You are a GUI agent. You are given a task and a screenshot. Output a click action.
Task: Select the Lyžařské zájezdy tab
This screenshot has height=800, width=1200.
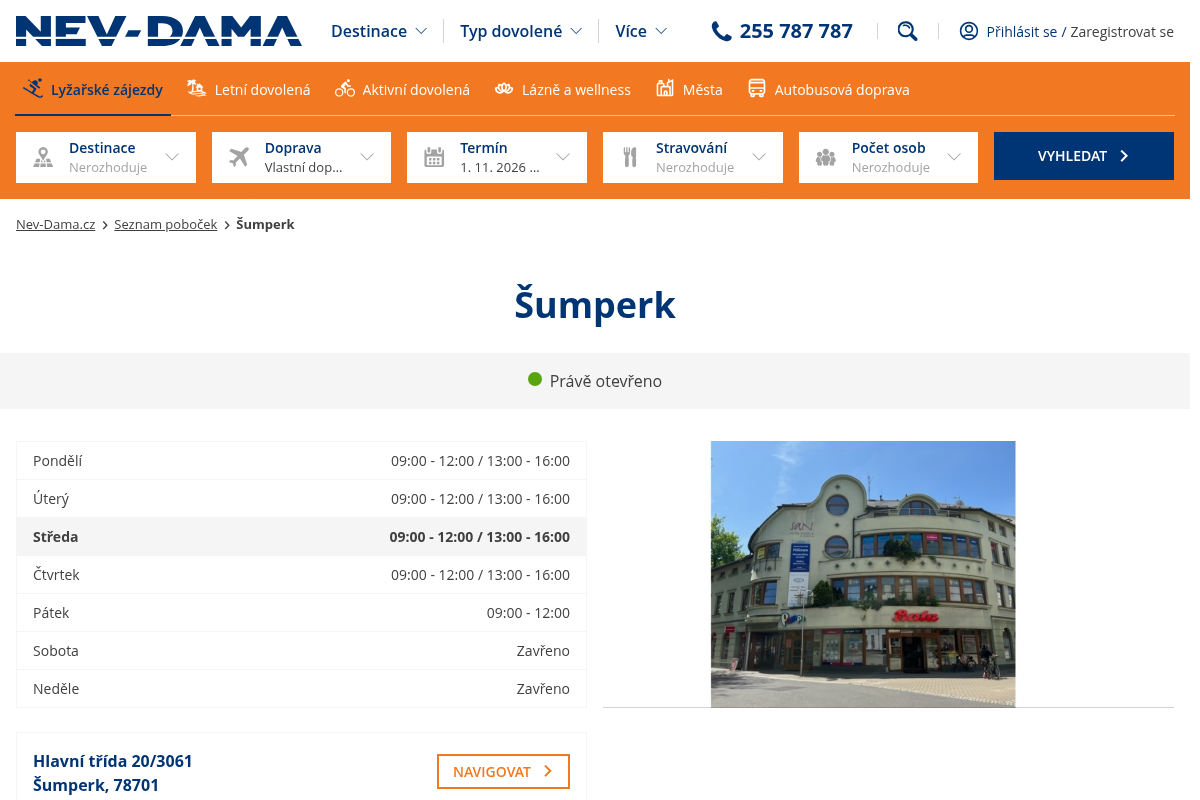pos(93,90)
